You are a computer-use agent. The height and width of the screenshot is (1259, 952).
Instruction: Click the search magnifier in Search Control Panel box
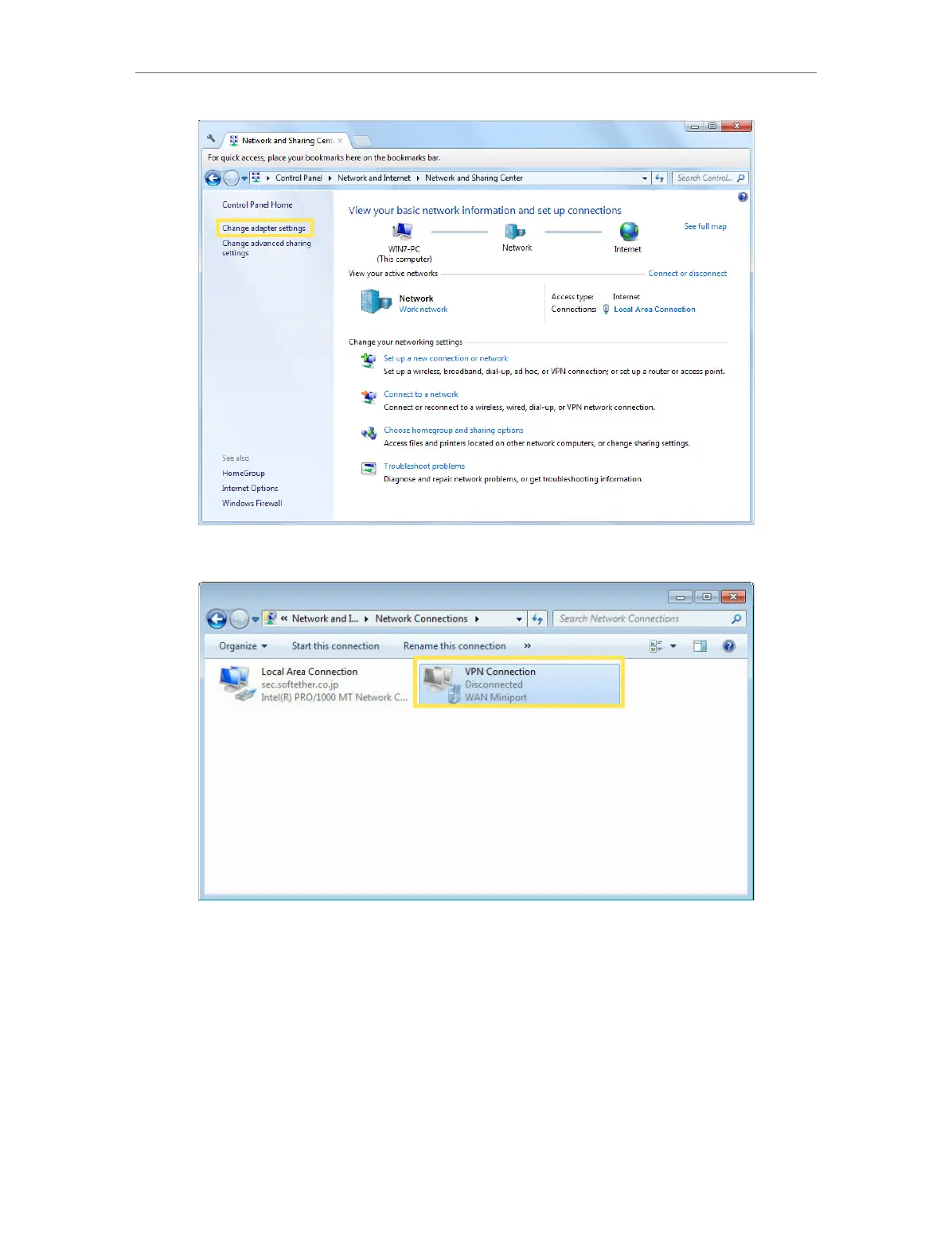pyautogui.click(x=740, y=178)
